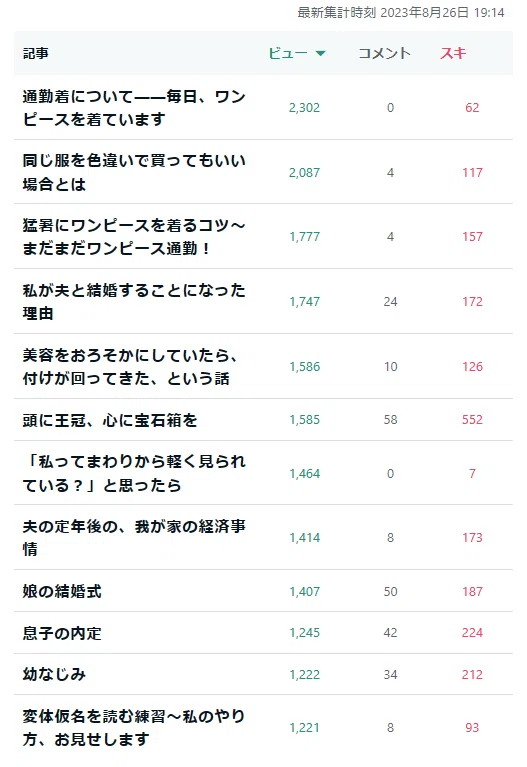The height and width of the screenshot is (767, 527).
Task: Open article 娘の結婚式
Action: pos(62,591)
